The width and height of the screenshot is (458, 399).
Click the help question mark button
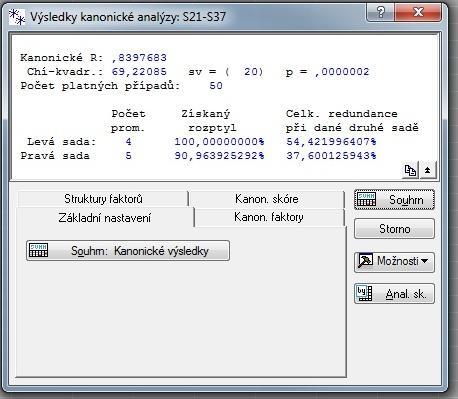click(x=380, y=13)
